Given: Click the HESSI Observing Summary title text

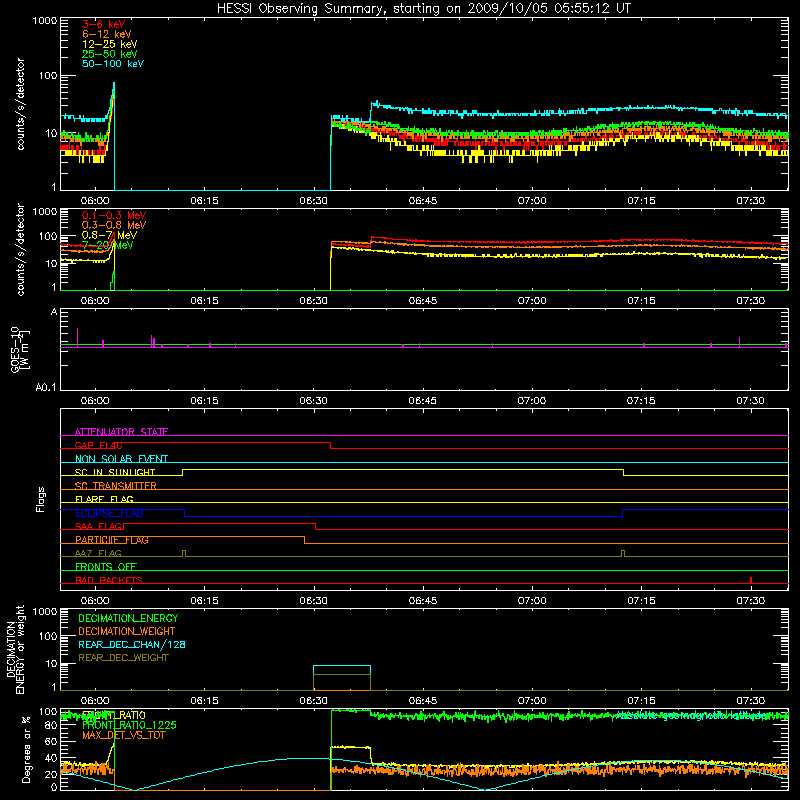Looking at the screenshot, I should point(424,9).
